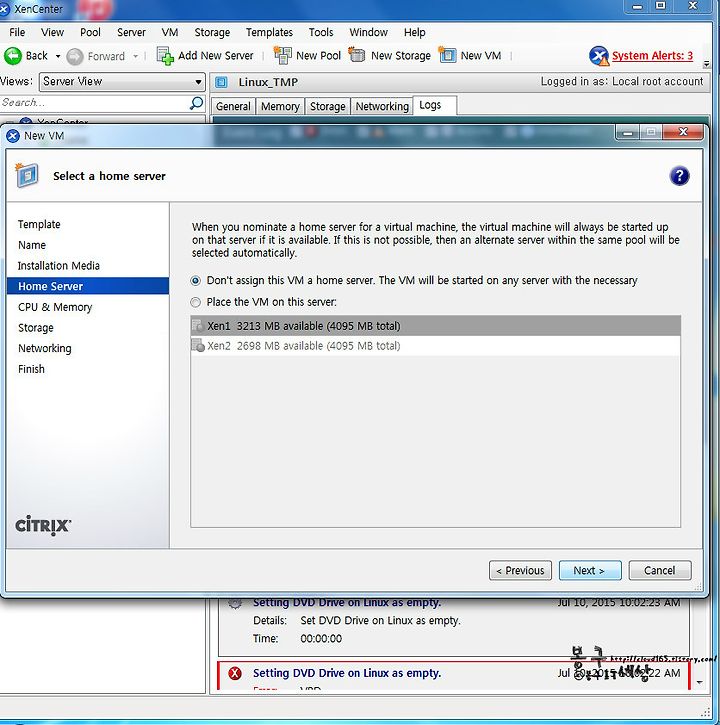Expand the toolbar overflow arrow
720x725 pixels.
point(706,64)
